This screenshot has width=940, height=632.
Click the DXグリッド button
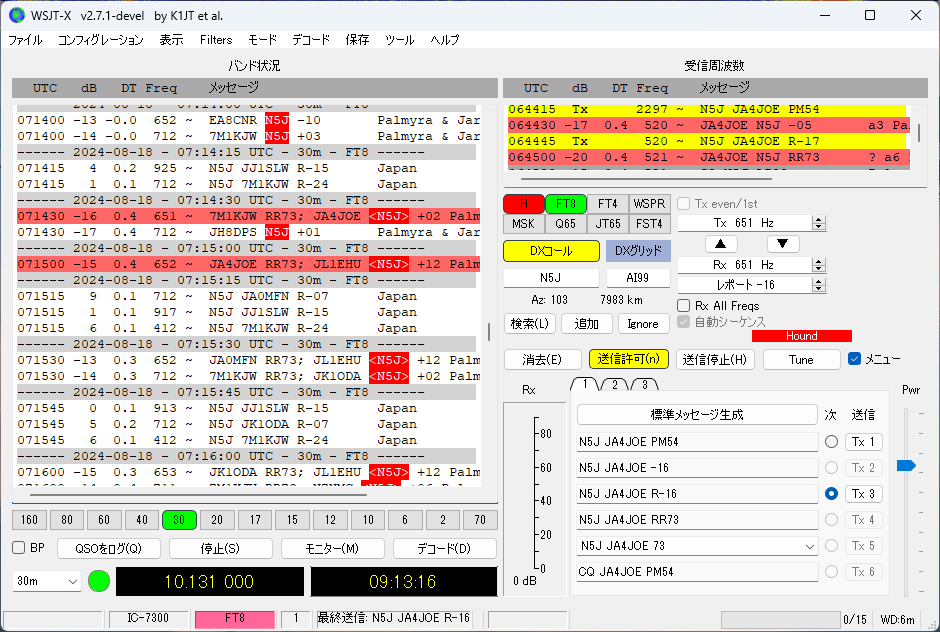point(638,251)
